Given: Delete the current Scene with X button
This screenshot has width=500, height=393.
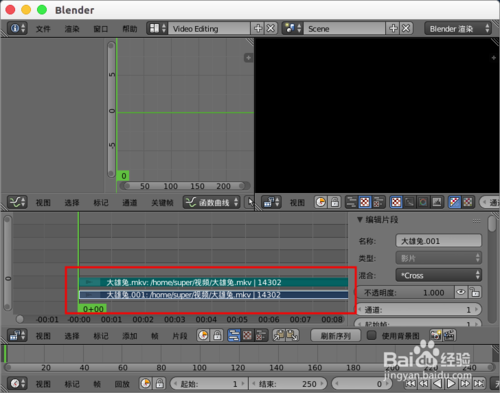Looking at the screenshot, I should click(x=406, y=28).
